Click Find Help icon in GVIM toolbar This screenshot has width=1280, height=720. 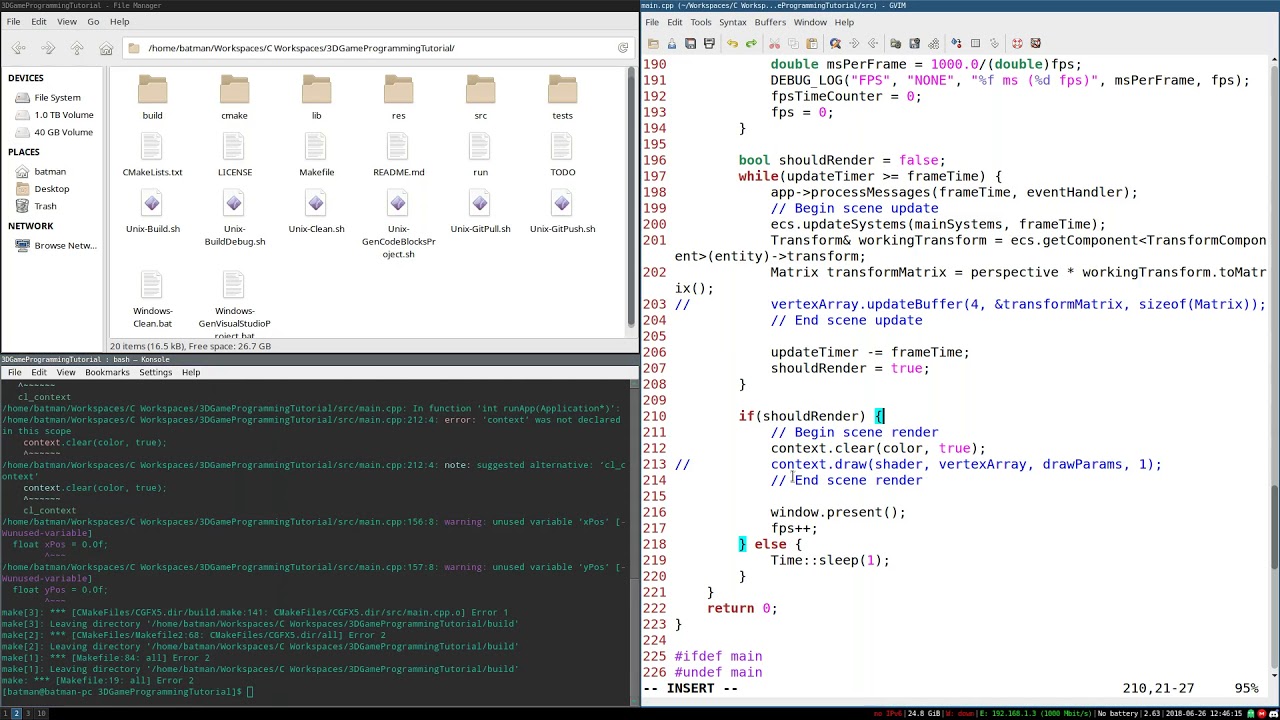pyautogui.click(x=1036, y=43)
